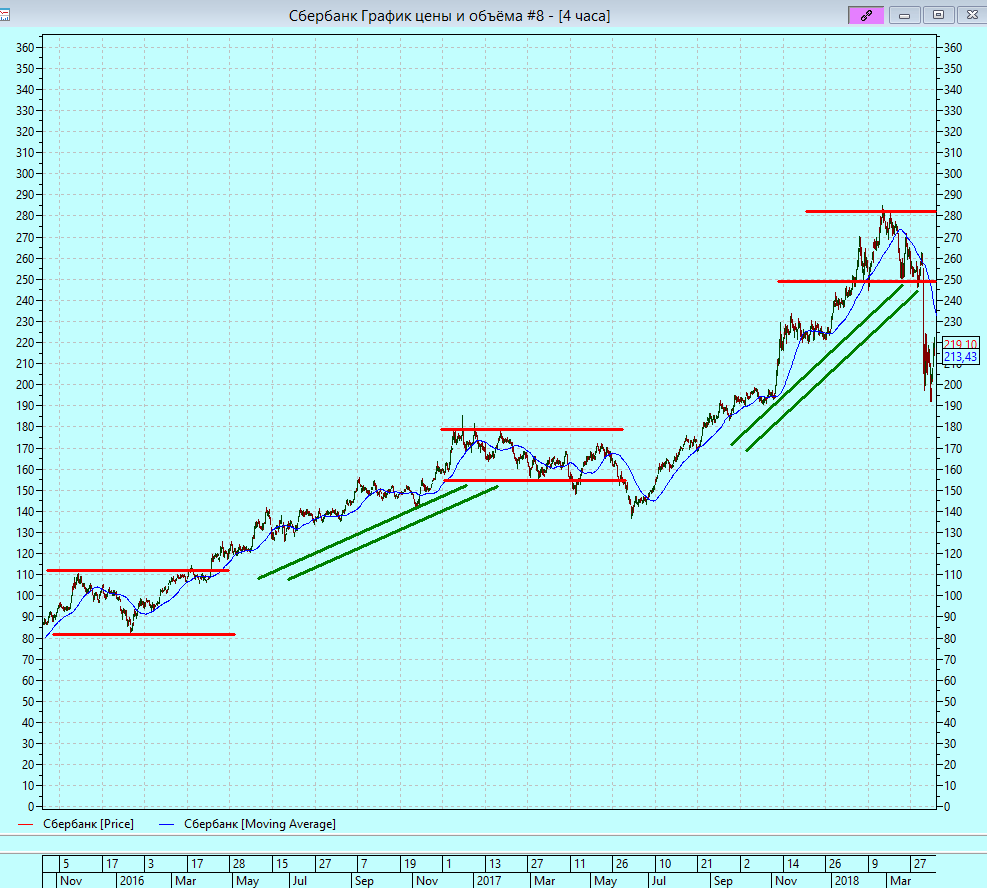This screenshot has height=888, width=987.
Task: Click the day label 21 on time axis
Action: 707,863
